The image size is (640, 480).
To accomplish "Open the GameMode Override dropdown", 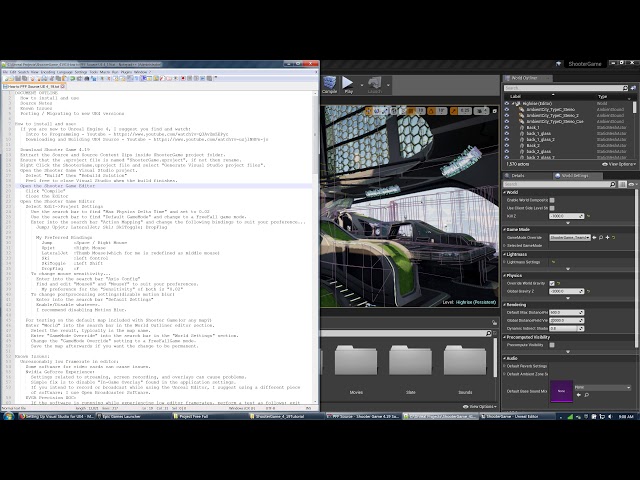I will [x=570, y=238].
